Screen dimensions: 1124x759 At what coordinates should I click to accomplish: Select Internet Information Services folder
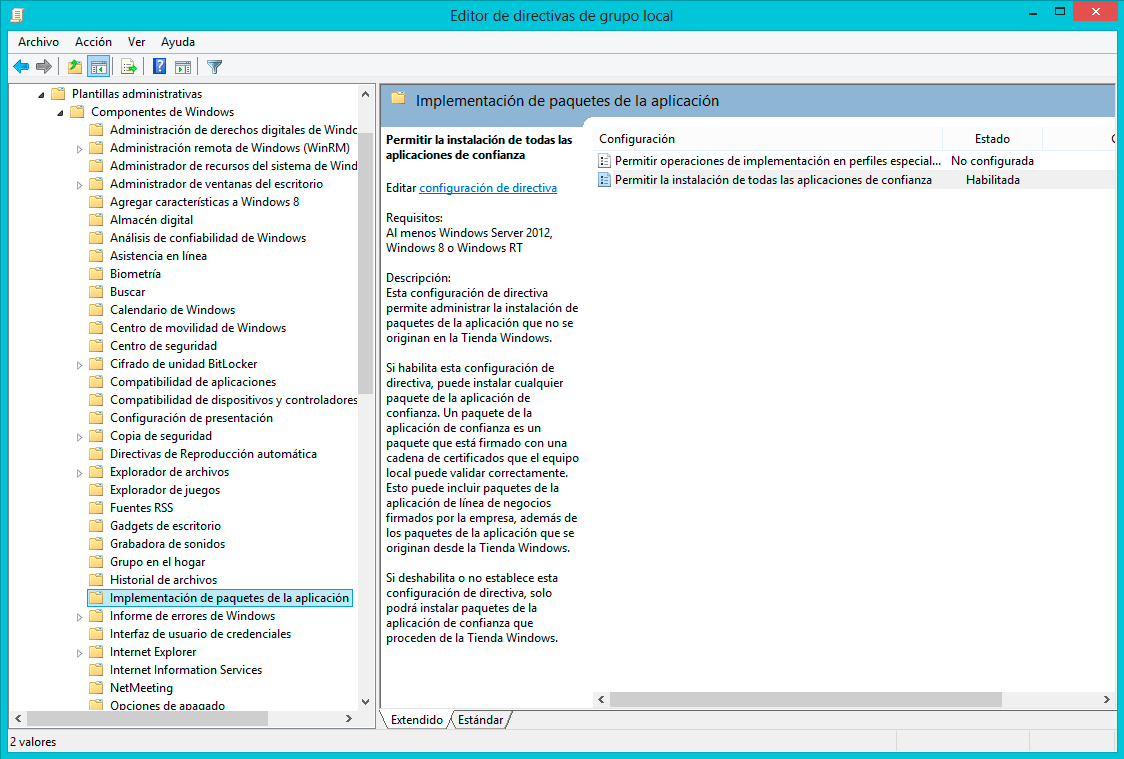(x=186, y=669)
